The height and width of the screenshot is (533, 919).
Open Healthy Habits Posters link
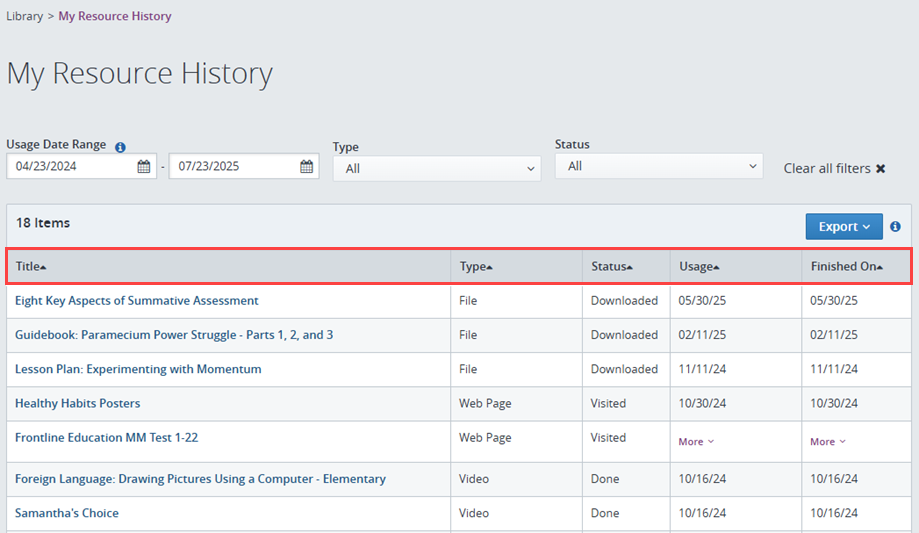tap(77, 403)
